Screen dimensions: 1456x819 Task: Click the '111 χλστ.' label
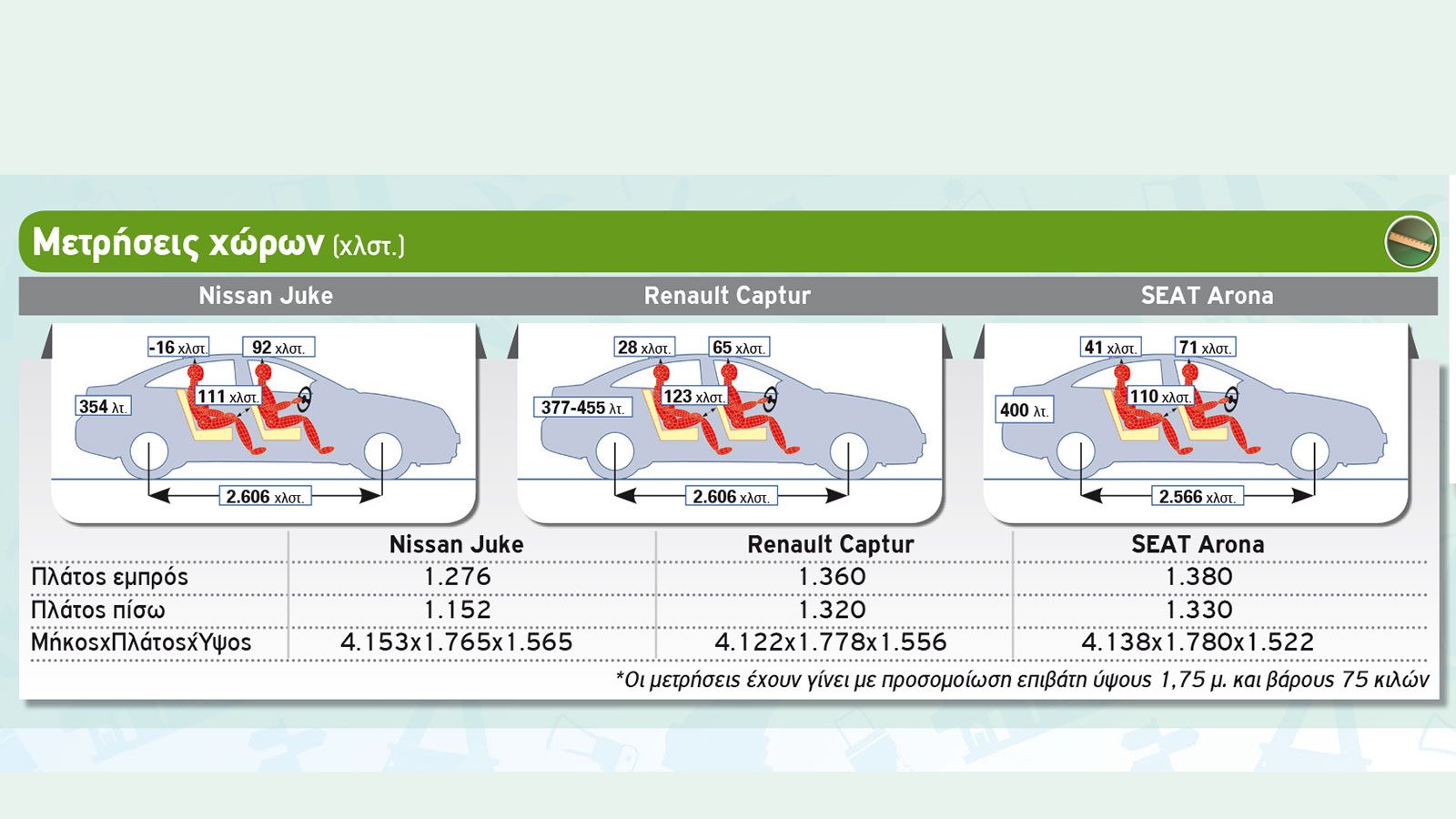[228, 397]
